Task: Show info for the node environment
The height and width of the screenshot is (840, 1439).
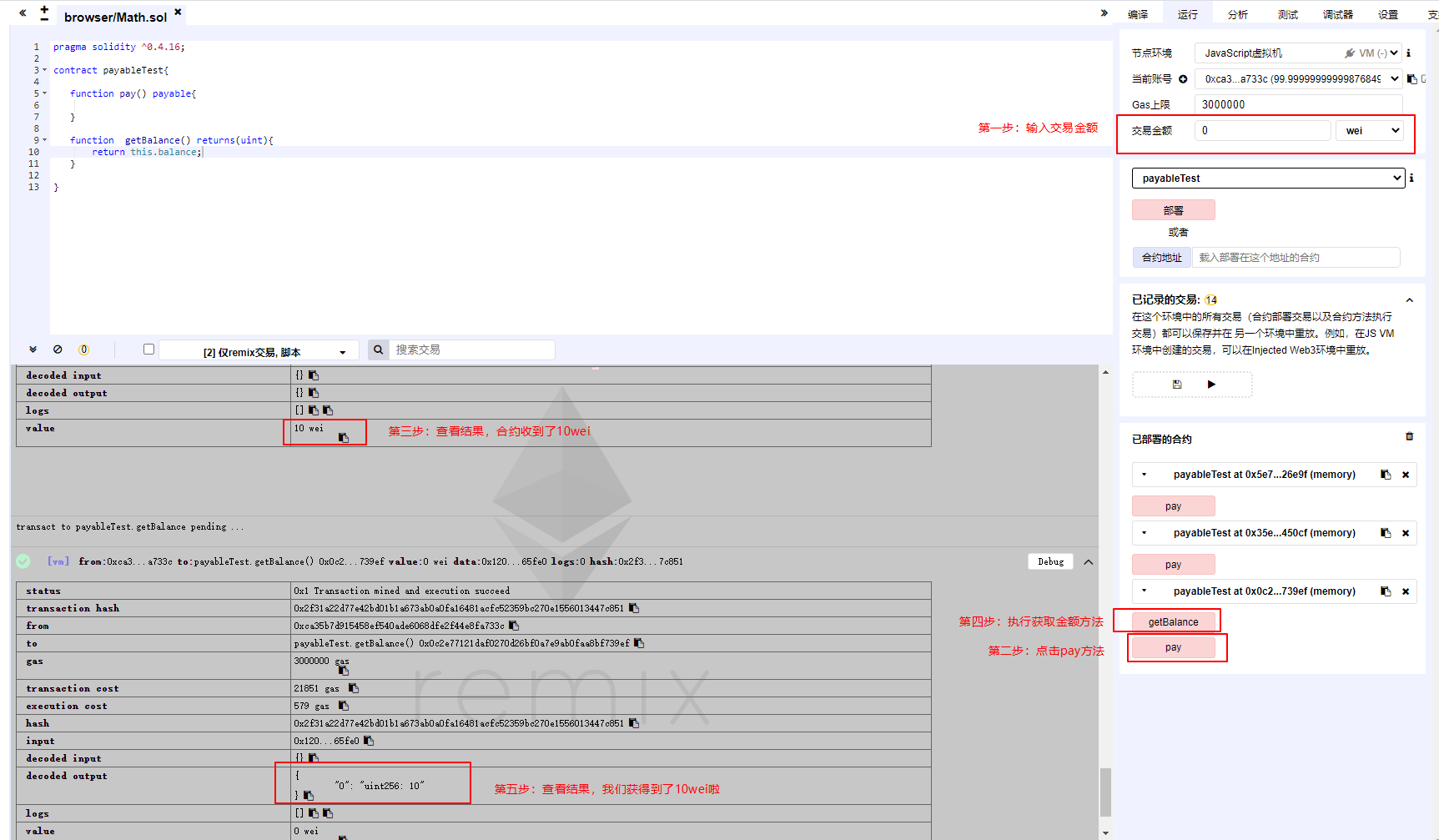Action: 1409,53
